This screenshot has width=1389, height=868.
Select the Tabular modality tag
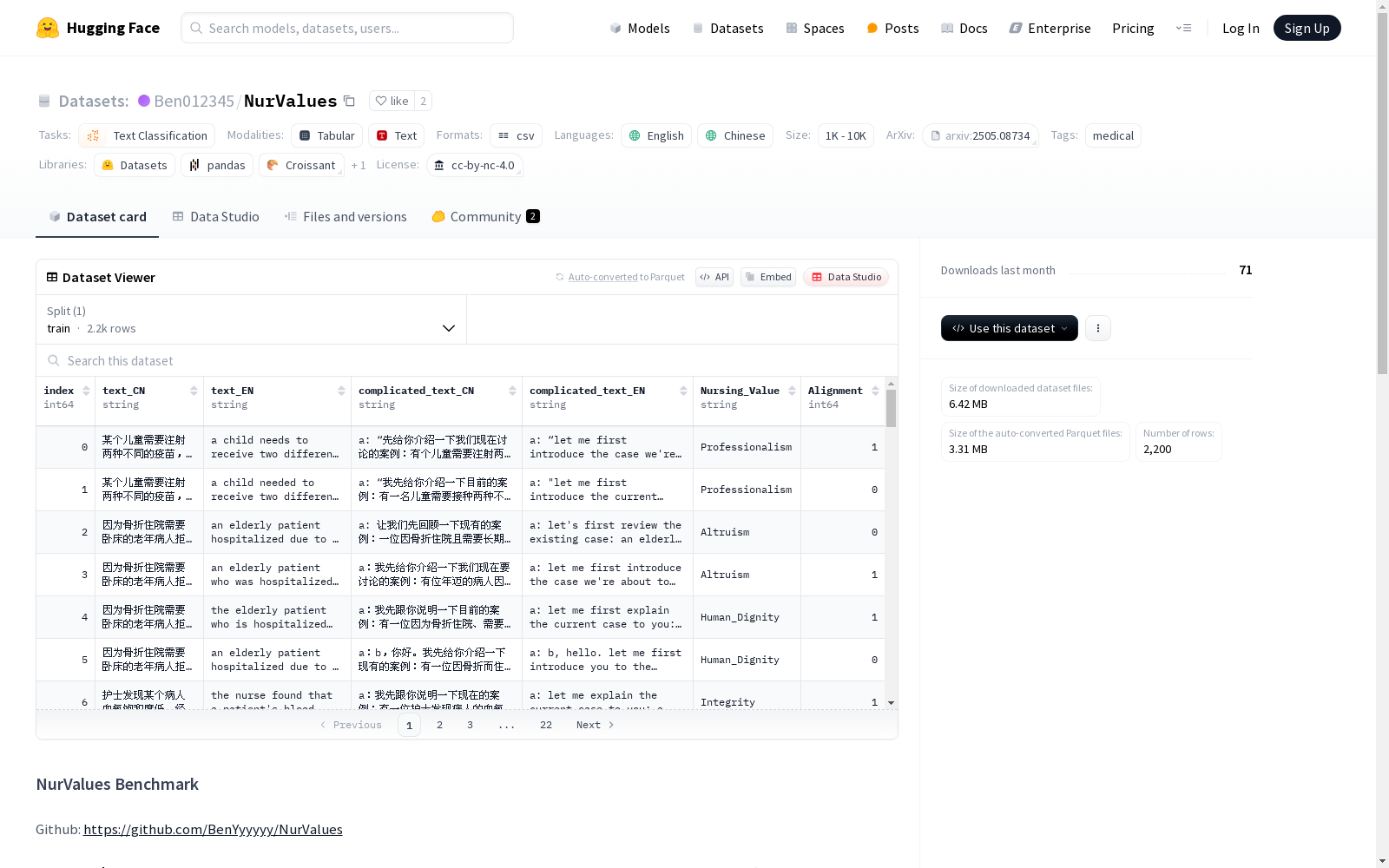[326, 135]
